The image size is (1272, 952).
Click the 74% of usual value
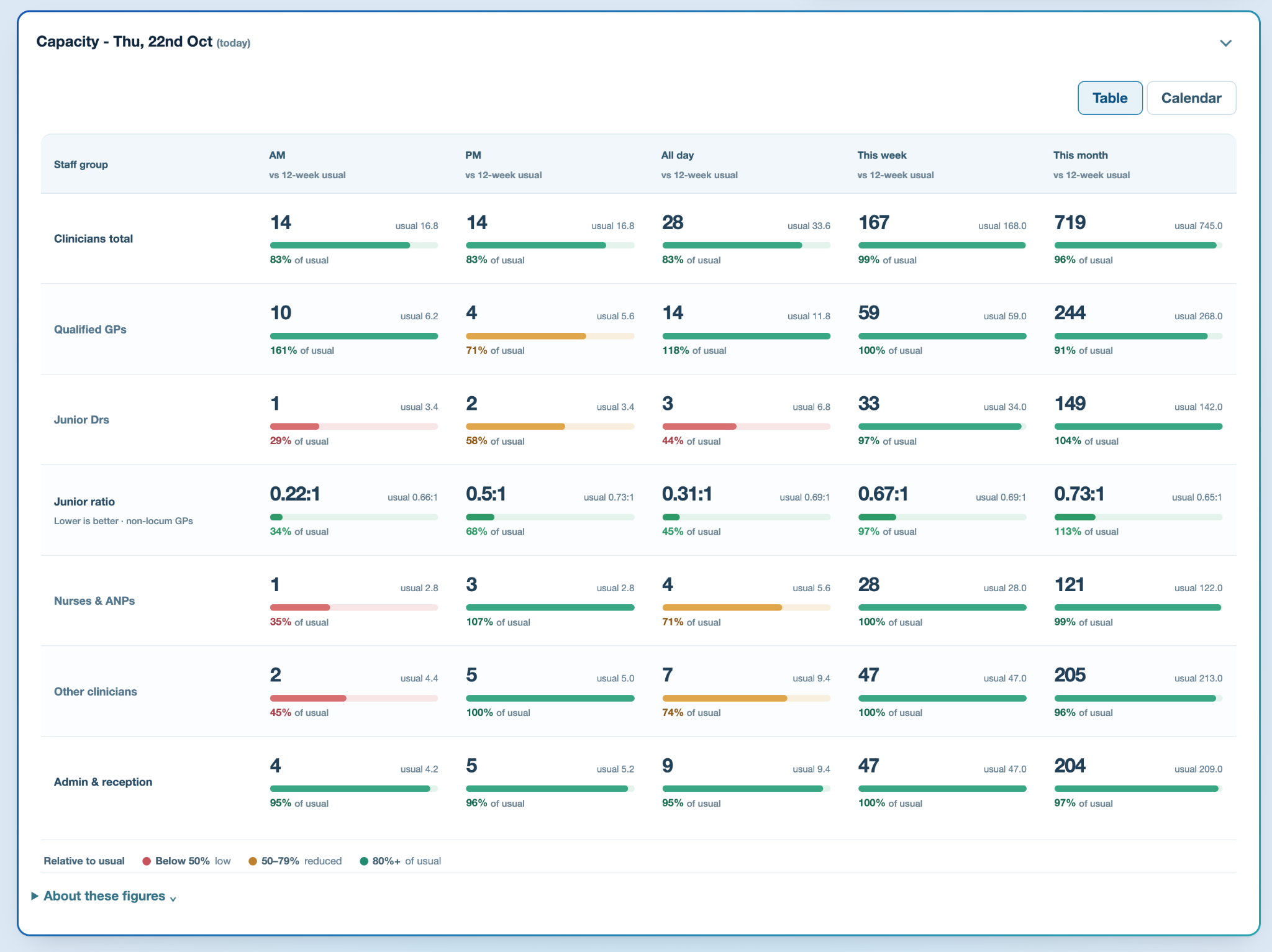(x=691, y=713)
